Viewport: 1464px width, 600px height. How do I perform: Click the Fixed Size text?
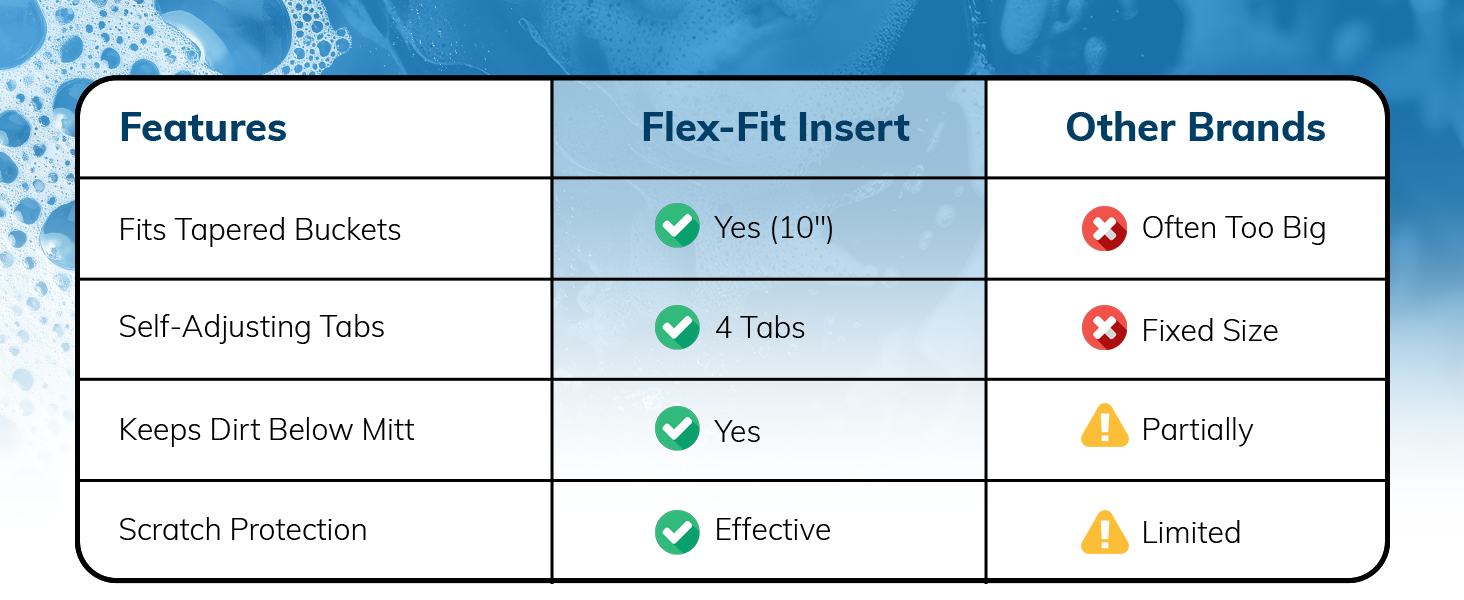point(1210,331)
